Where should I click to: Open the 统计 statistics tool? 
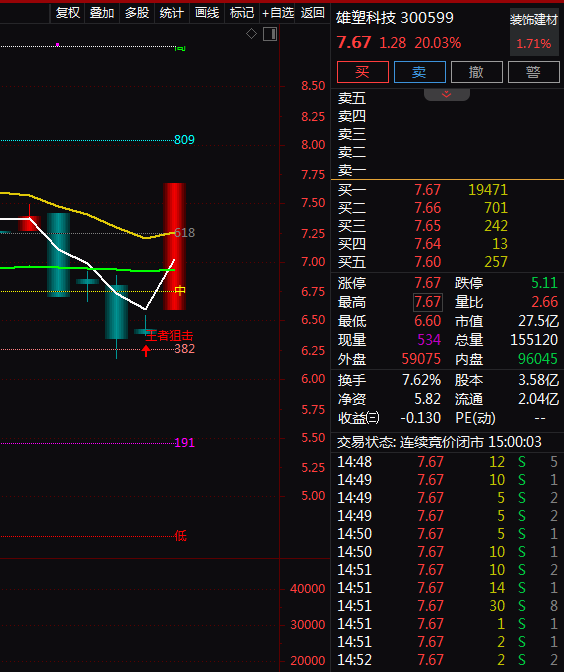pyautogui.click(x=171, y=13)
